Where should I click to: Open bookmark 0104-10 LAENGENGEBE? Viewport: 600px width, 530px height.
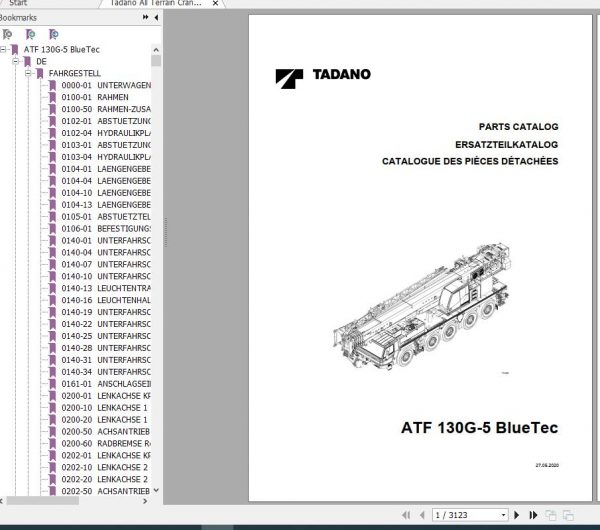[106, 192]
